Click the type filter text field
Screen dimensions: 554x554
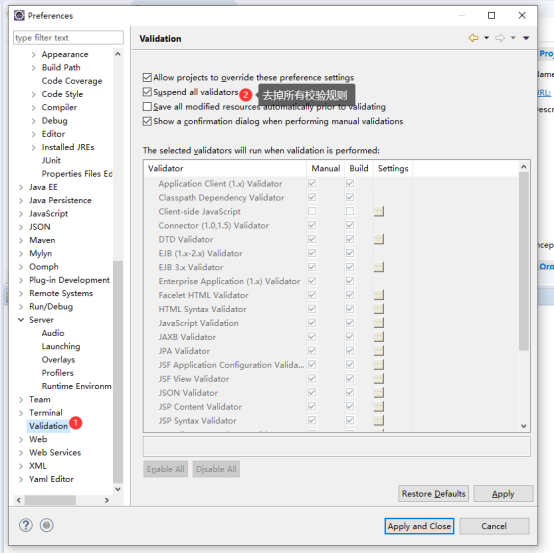click(68, 38)
